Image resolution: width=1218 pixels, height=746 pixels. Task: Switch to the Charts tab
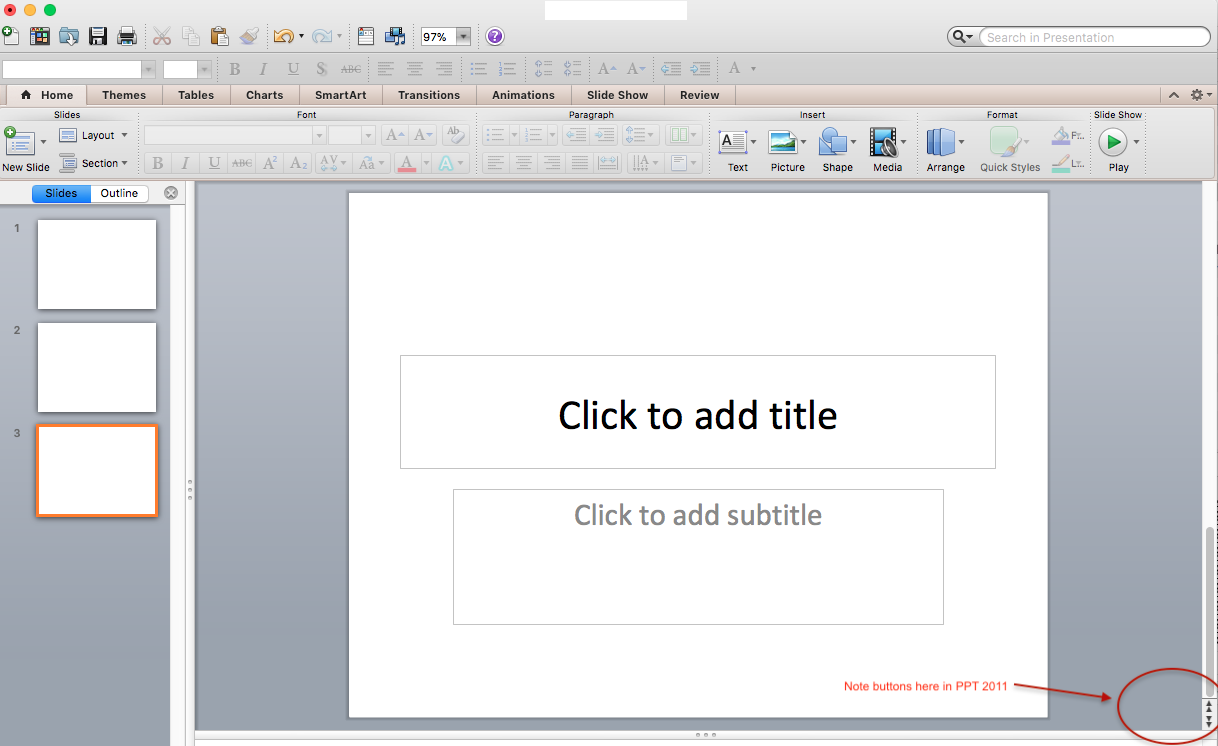click(265, 95)
